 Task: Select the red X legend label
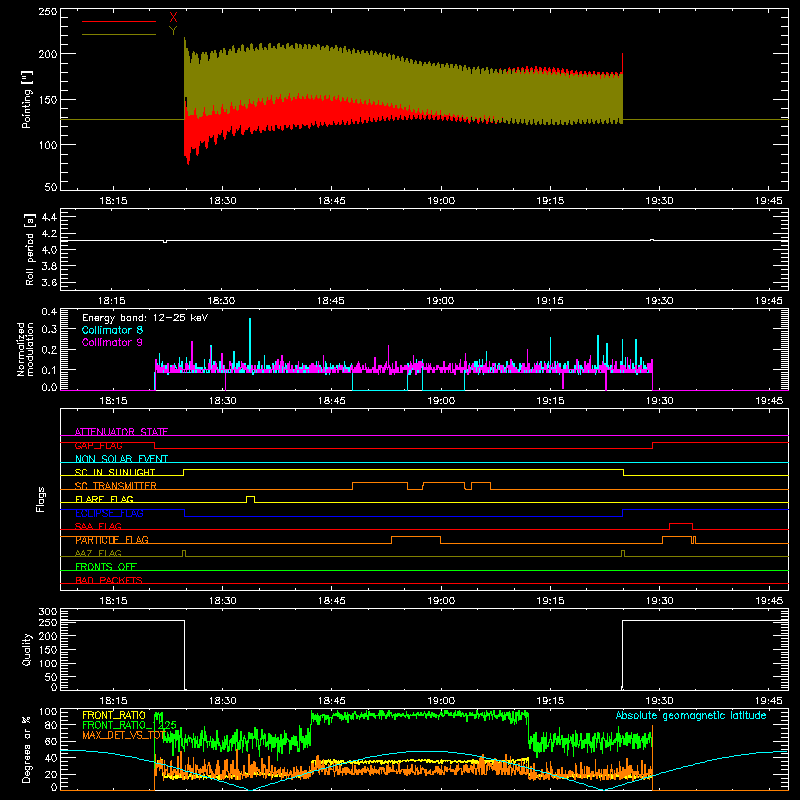(x=173, y=18)
